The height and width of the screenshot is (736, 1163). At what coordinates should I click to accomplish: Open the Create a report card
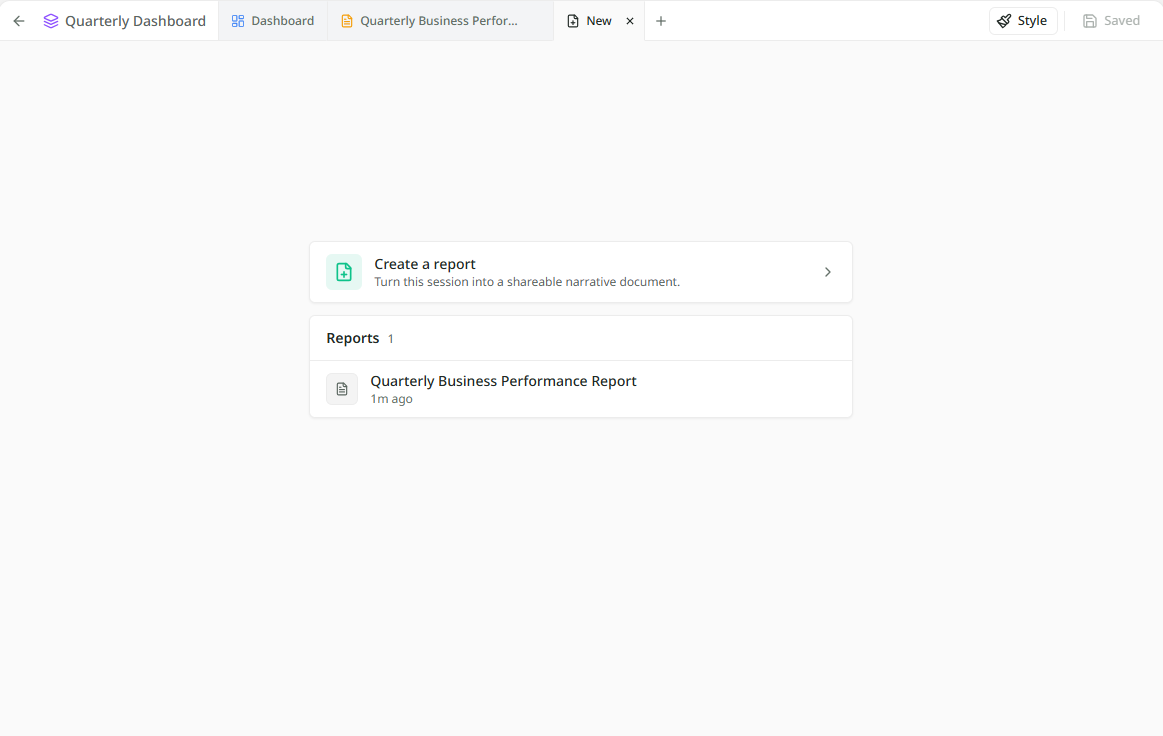pyautogui.click(x=581, y=272)
